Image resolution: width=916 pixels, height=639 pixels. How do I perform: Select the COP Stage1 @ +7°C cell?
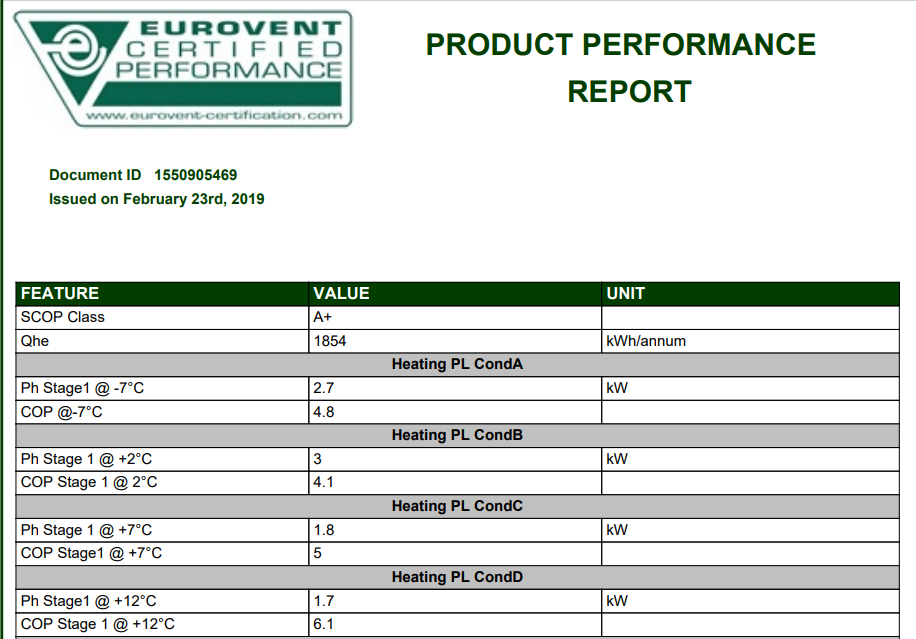pos(162,554)
